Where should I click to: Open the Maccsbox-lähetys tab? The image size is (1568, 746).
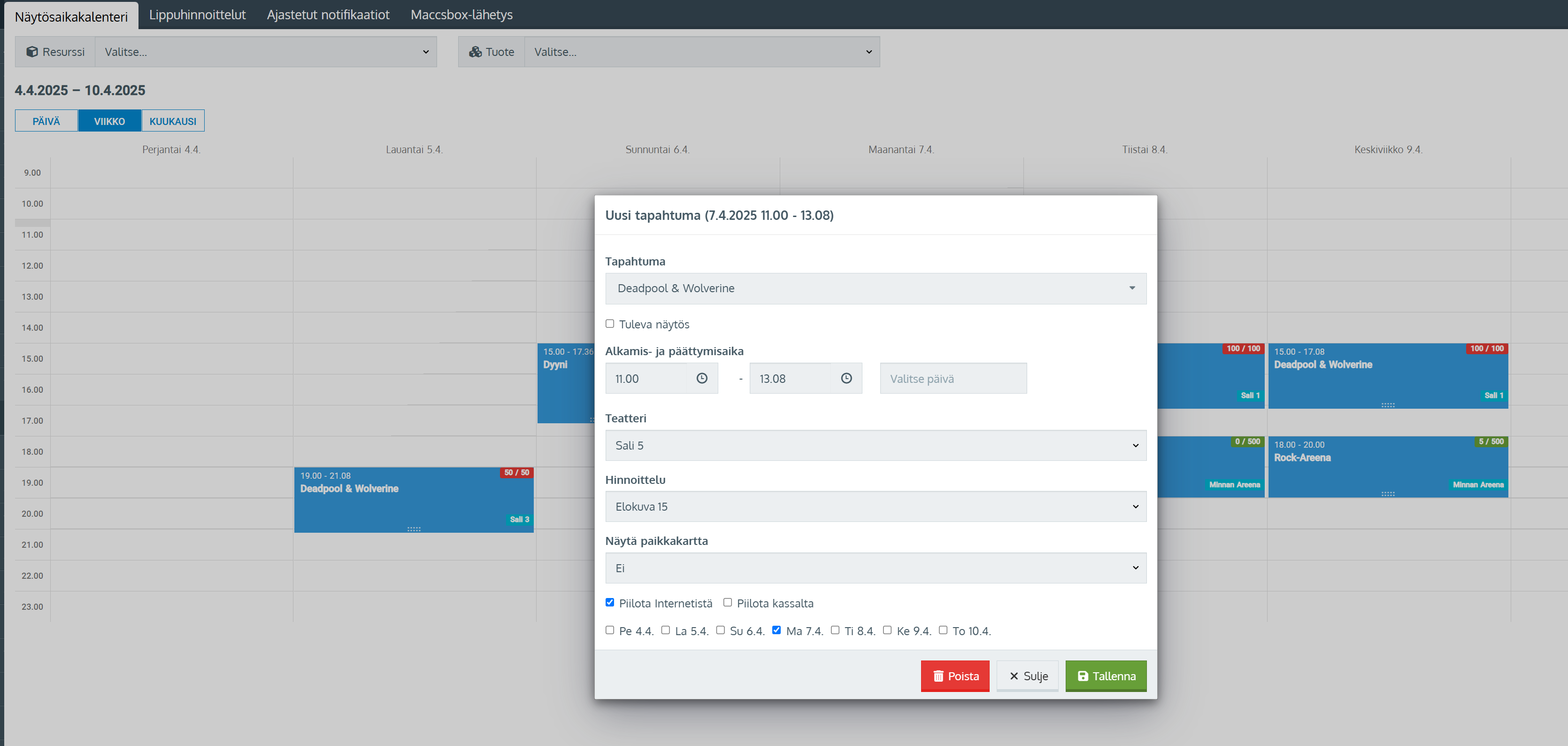[x=461, y=15]
